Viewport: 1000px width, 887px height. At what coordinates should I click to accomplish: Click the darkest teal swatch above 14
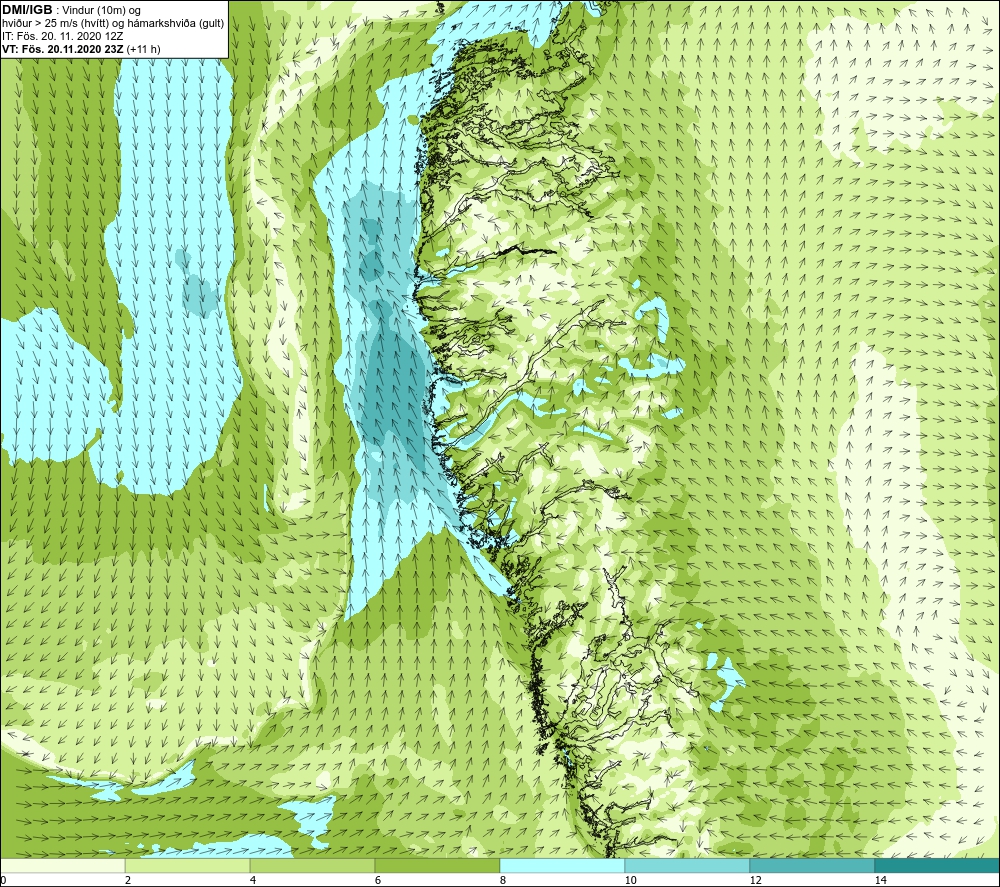[x=937, y=865]
